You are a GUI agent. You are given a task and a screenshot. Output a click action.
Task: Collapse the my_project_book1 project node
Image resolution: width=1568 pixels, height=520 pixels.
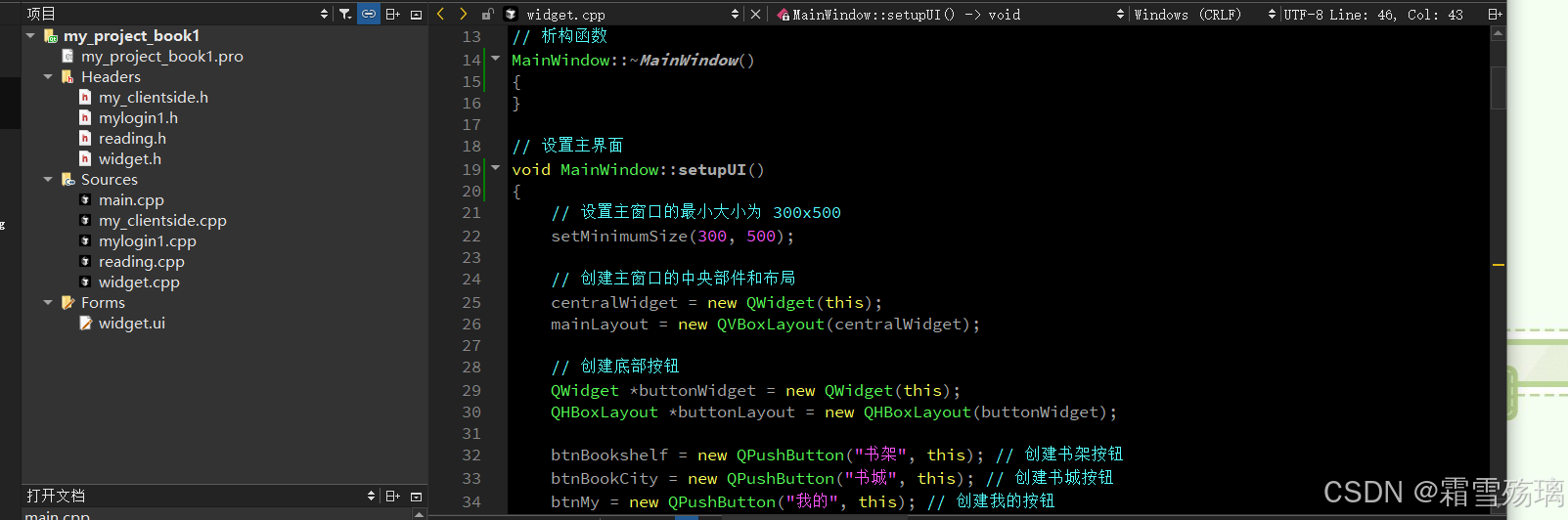pyautogui.click(x=30, y=35)
